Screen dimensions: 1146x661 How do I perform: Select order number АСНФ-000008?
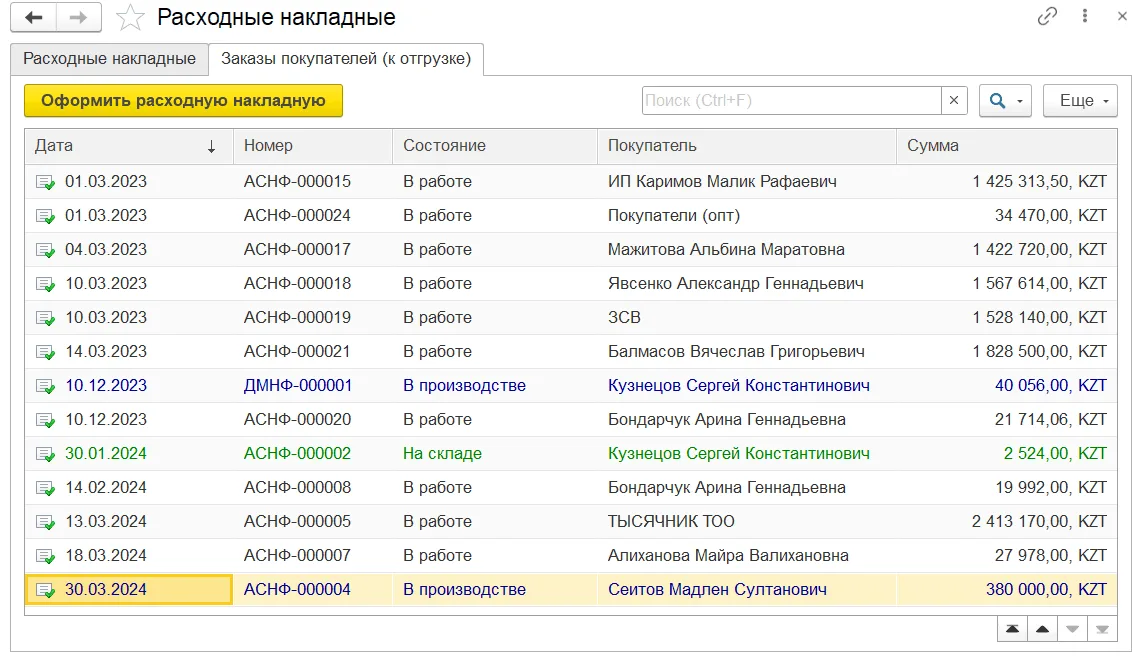pos(297,488)
